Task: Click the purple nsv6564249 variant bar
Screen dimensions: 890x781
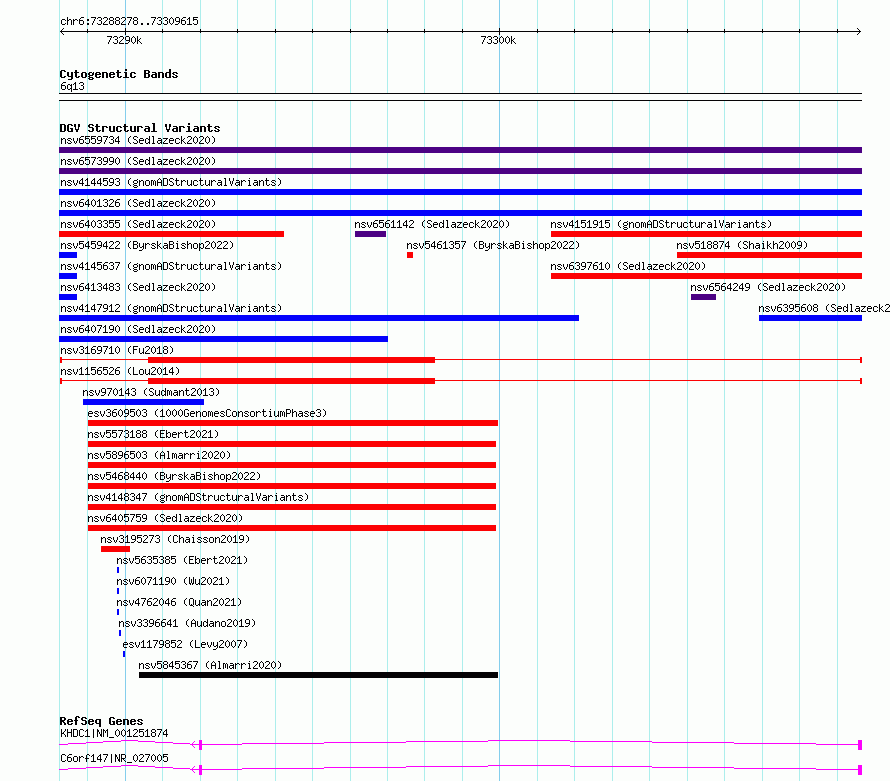Action: point(703,297)
